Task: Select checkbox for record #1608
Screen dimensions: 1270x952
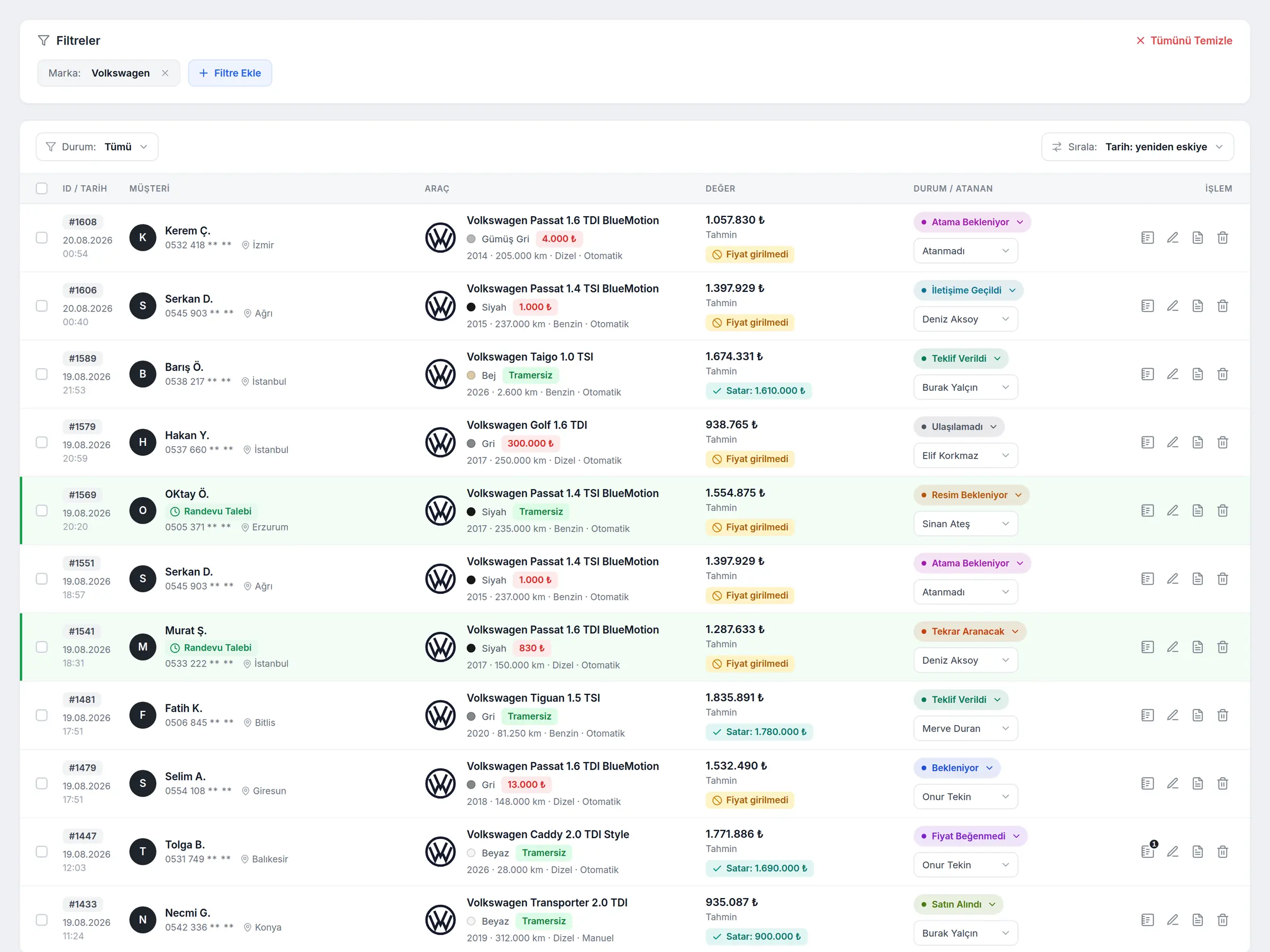Action: [x=42, y=237]
